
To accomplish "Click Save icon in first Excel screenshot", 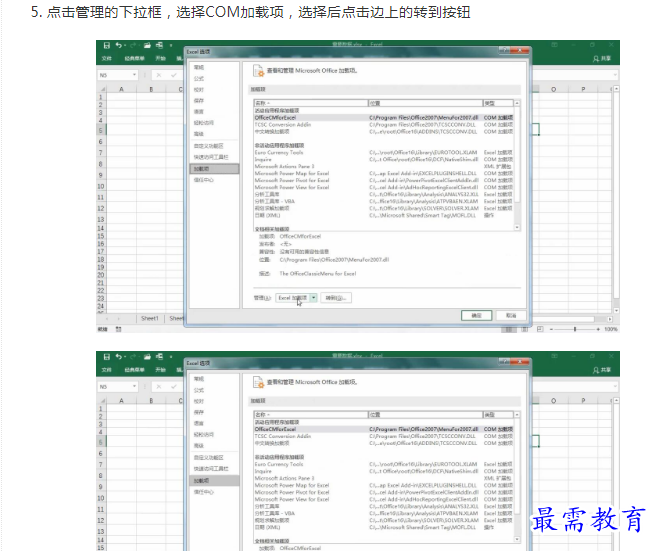I will [x=107, y=45].
